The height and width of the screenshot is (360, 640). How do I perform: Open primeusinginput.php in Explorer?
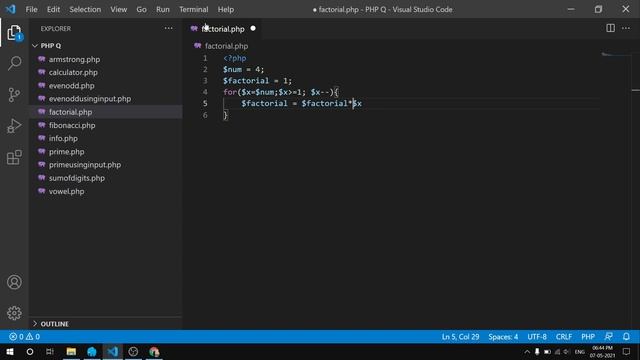pyautogui.click(x=85, y=165)
